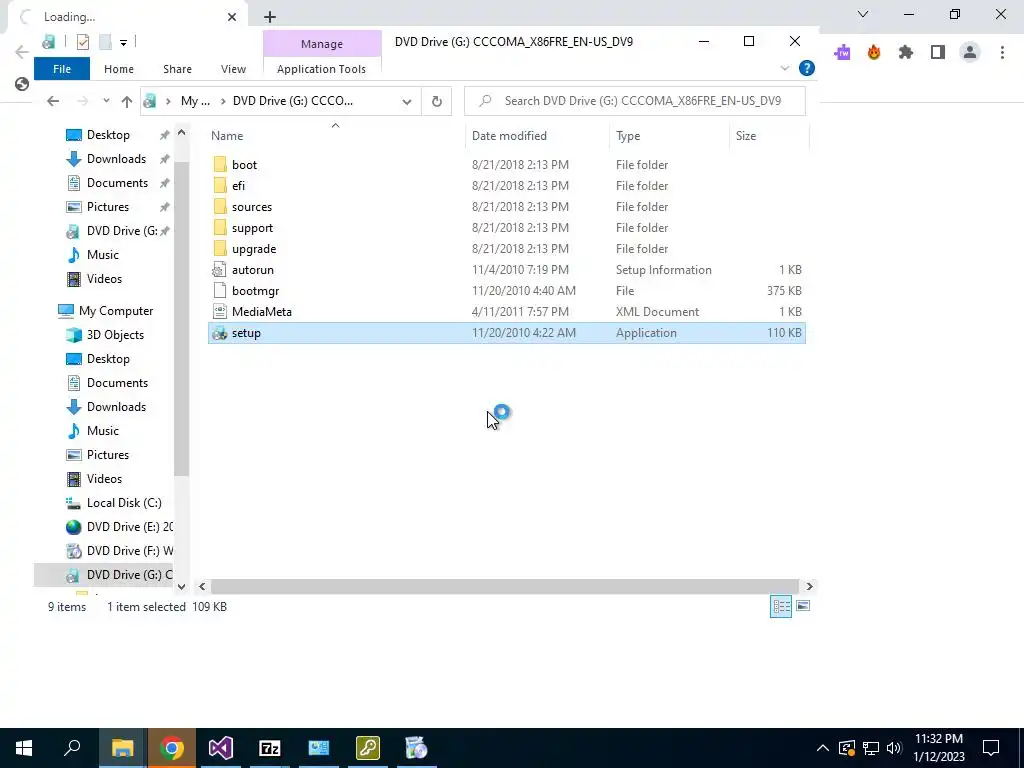Open the recent locations dropdown arrow

[106, 101]
